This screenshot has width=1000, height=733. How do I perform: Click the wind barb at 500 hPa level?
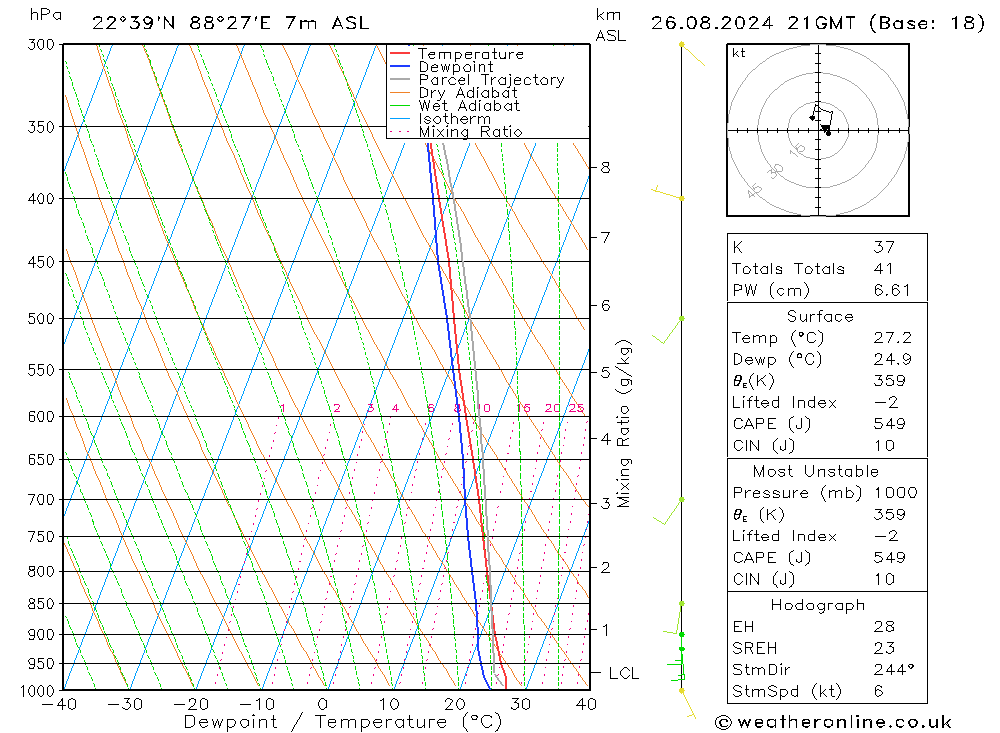pyautogui.click(x=668, y=330)
